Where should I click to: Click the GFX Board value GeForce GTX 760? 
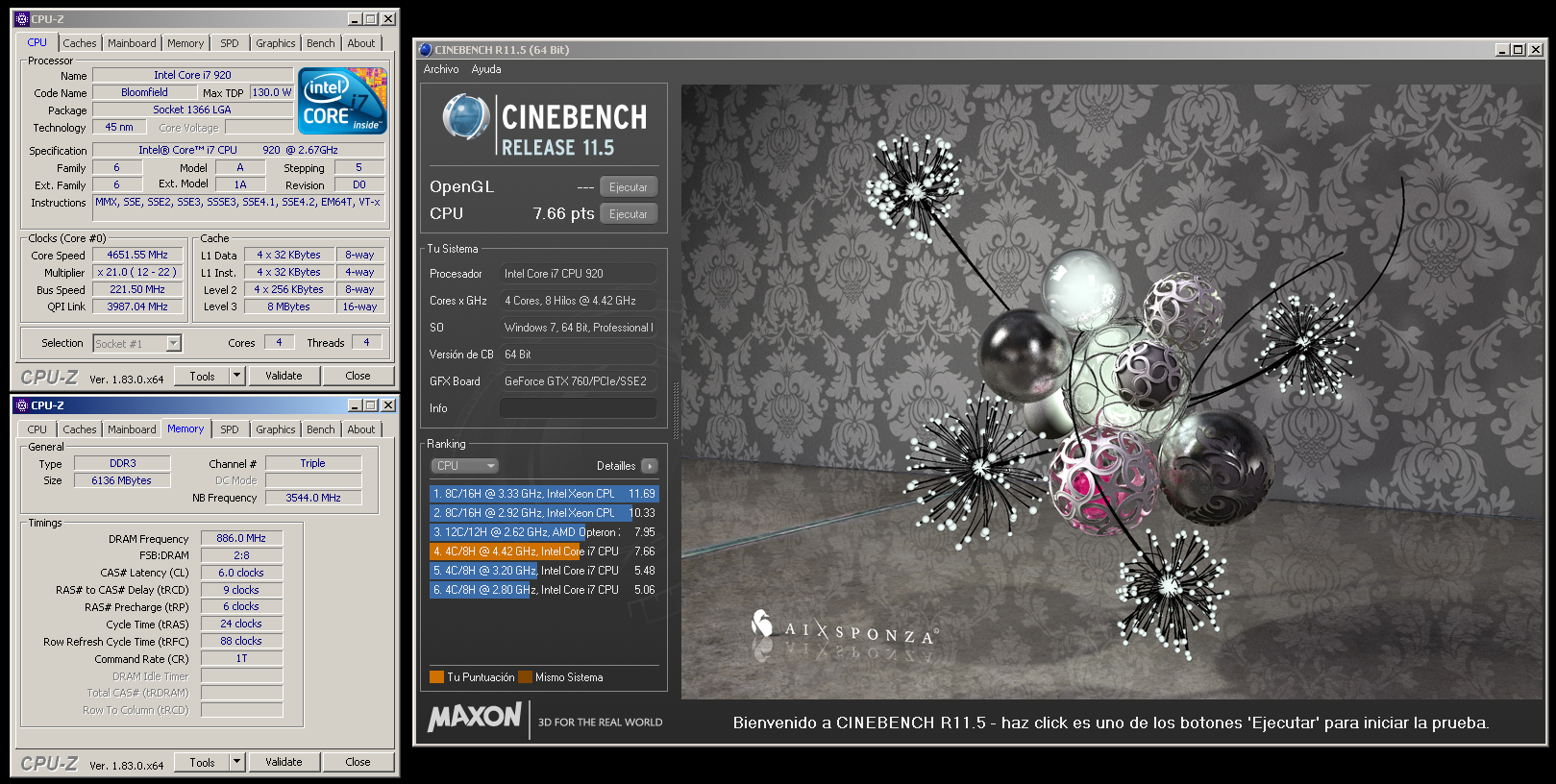click(579, 381)
